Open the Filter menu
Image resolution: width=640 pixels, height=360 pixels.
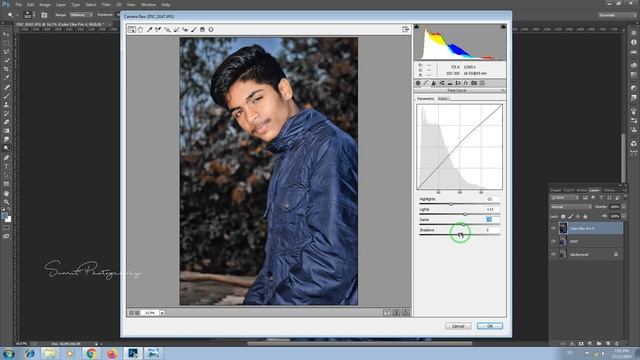[x=106, y=4]
